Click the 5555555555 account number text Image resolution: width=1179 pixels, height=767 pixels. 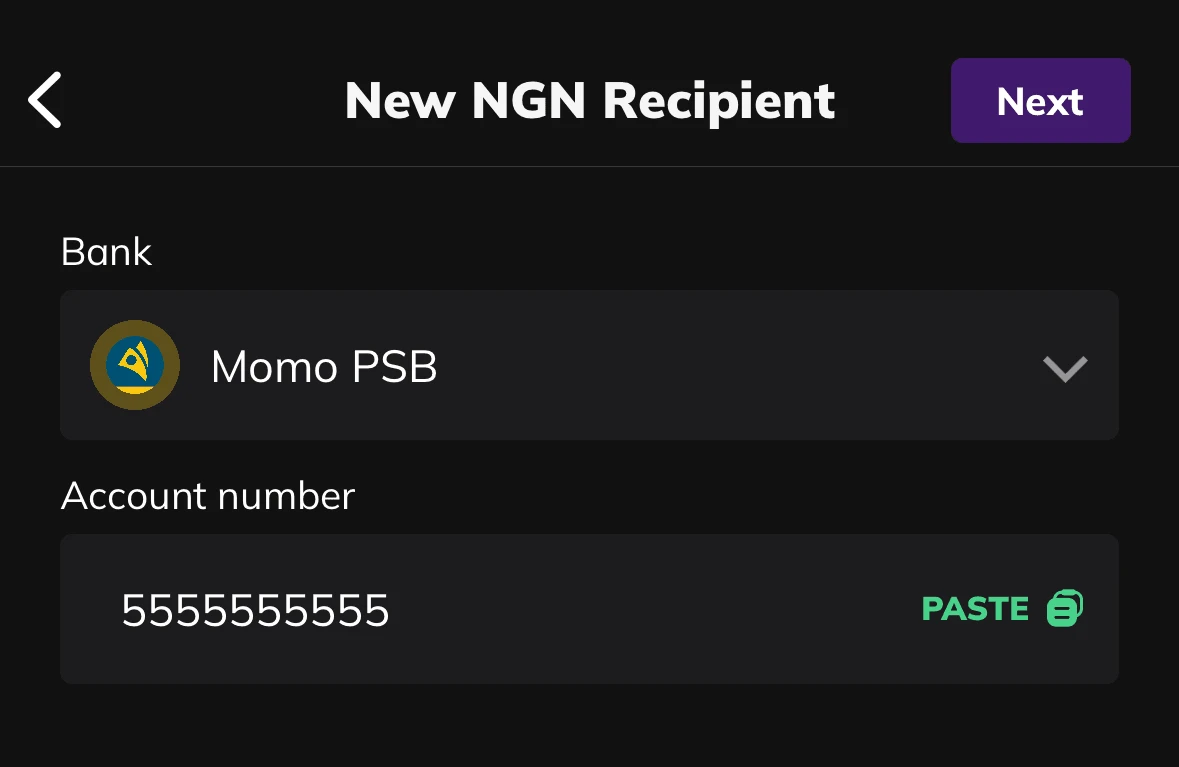click(x=255, y=610)
